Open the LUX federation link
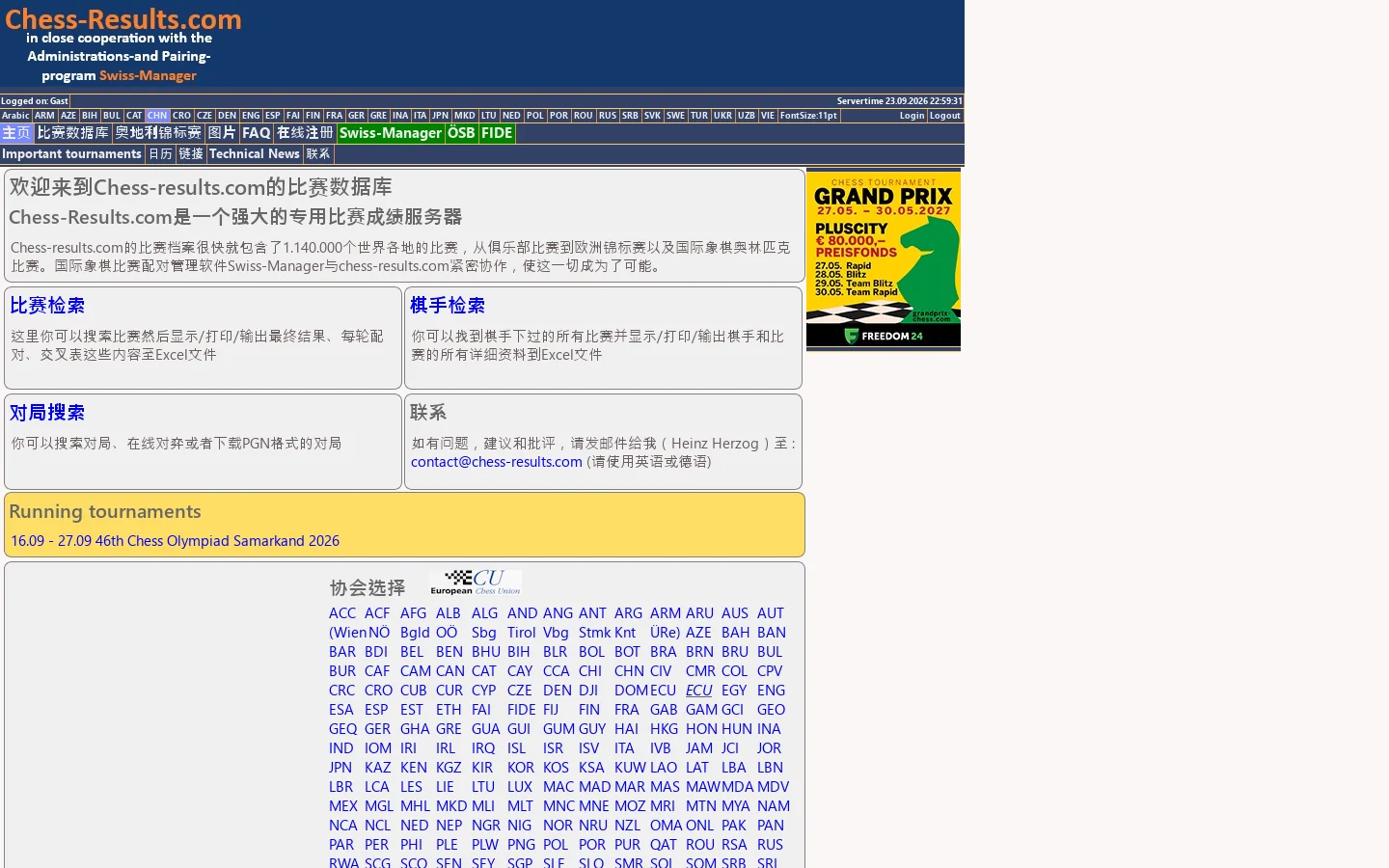Image resolution: width=1389 pixels, height=868 pixels. coord(520,787)
